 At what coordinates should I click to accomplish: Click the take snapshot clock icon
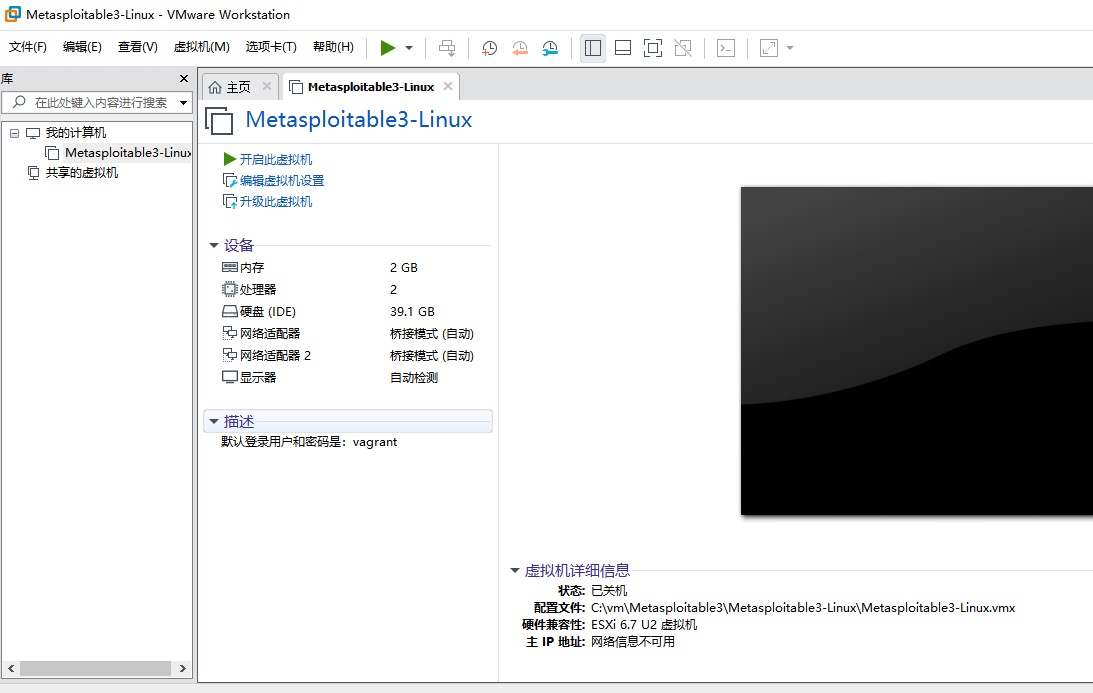point(489,48)
